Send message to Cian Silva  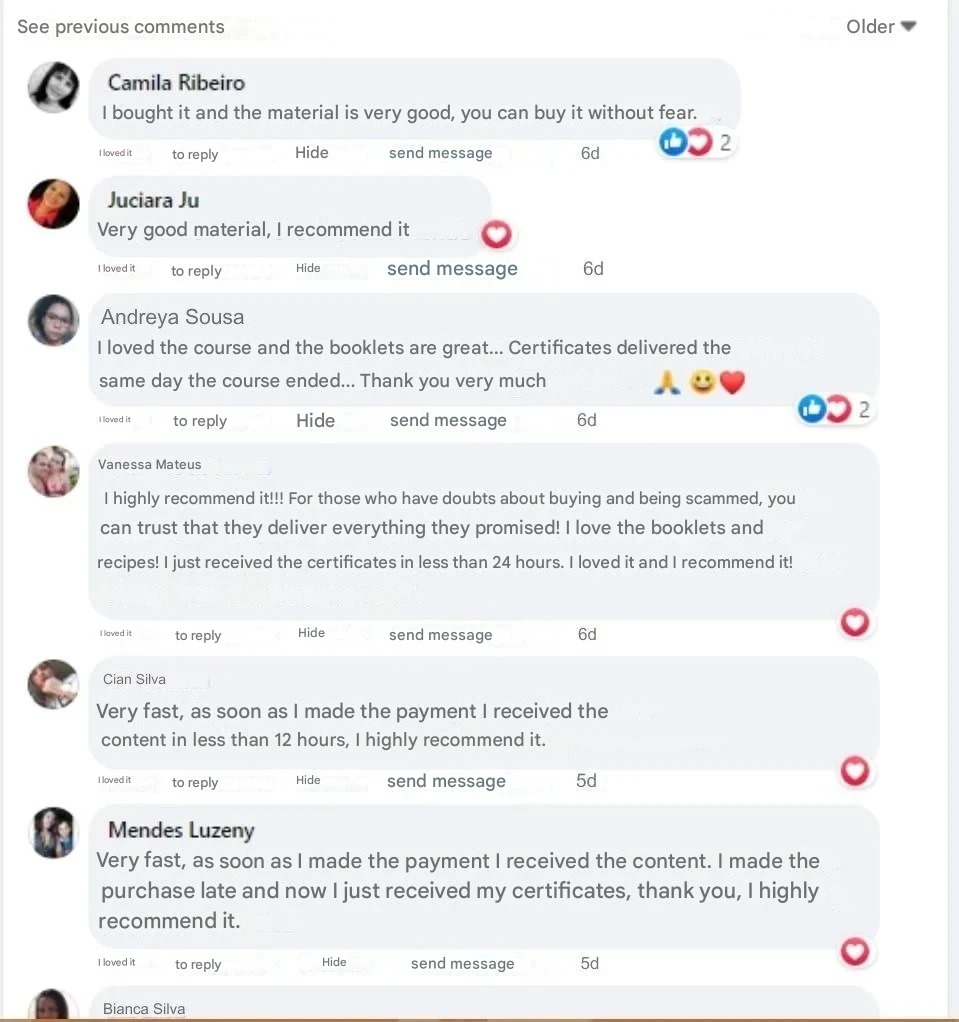[446, 782]
